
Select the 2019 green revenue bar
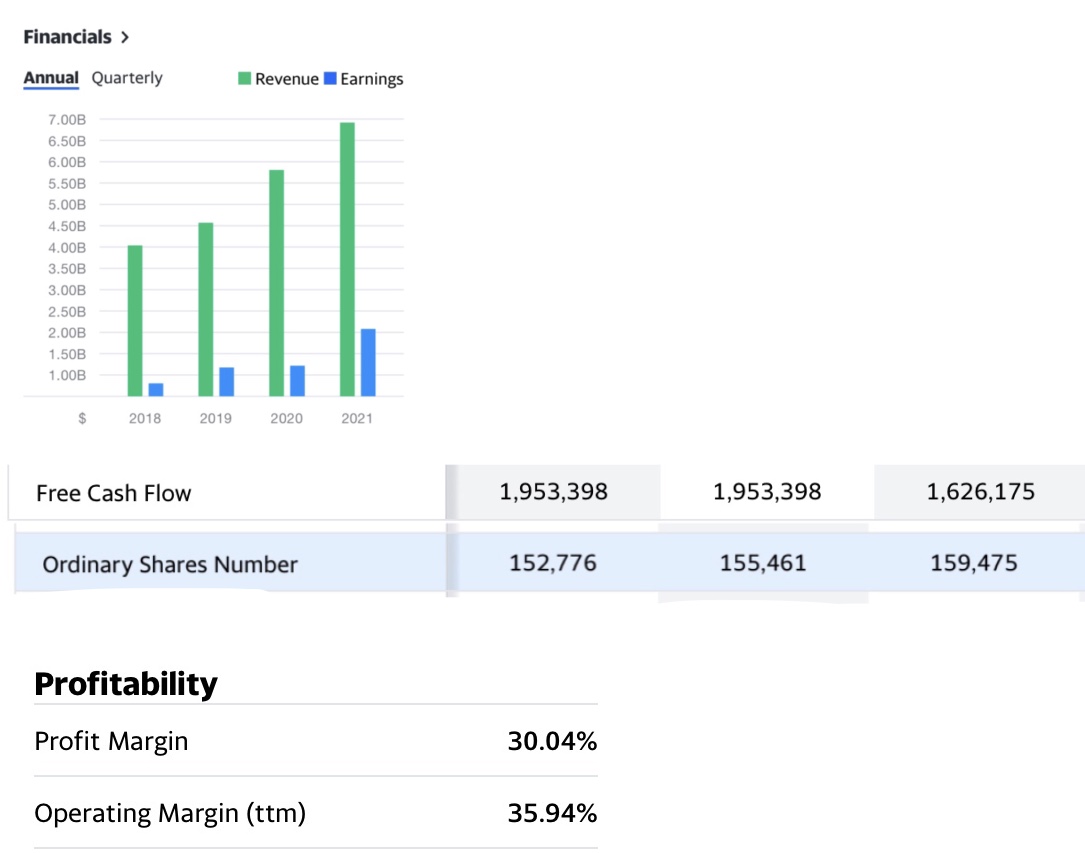(206, 310)
